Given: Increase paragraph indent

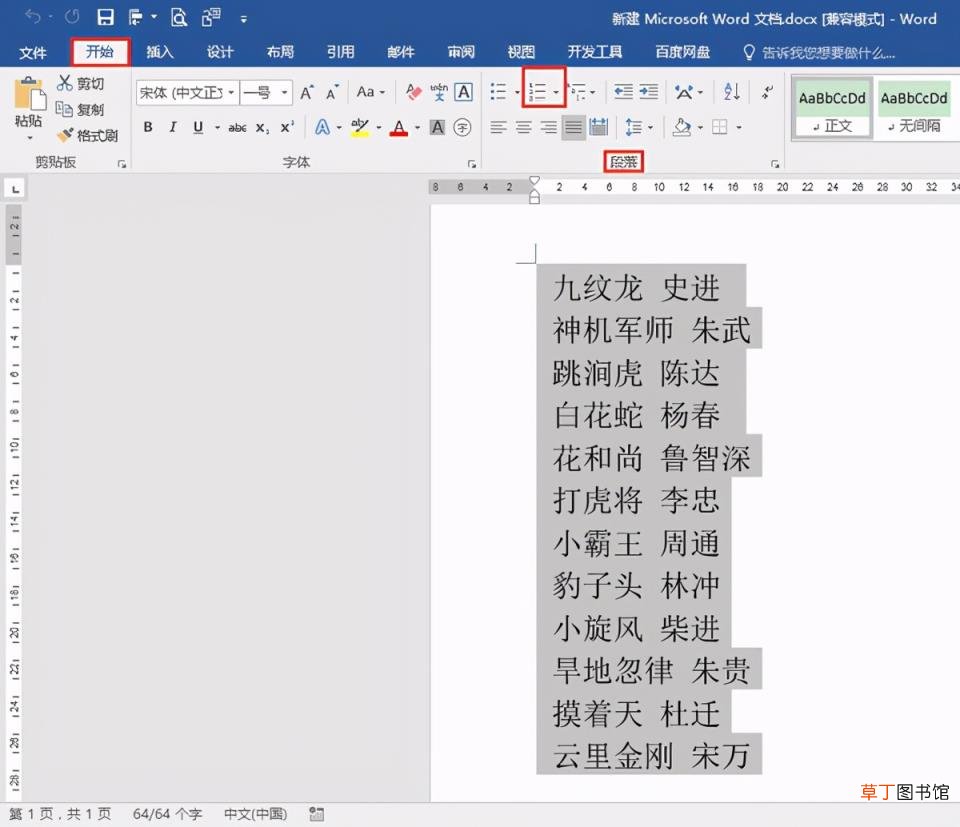Looking at the screenshot, I should tap(648, 92).
